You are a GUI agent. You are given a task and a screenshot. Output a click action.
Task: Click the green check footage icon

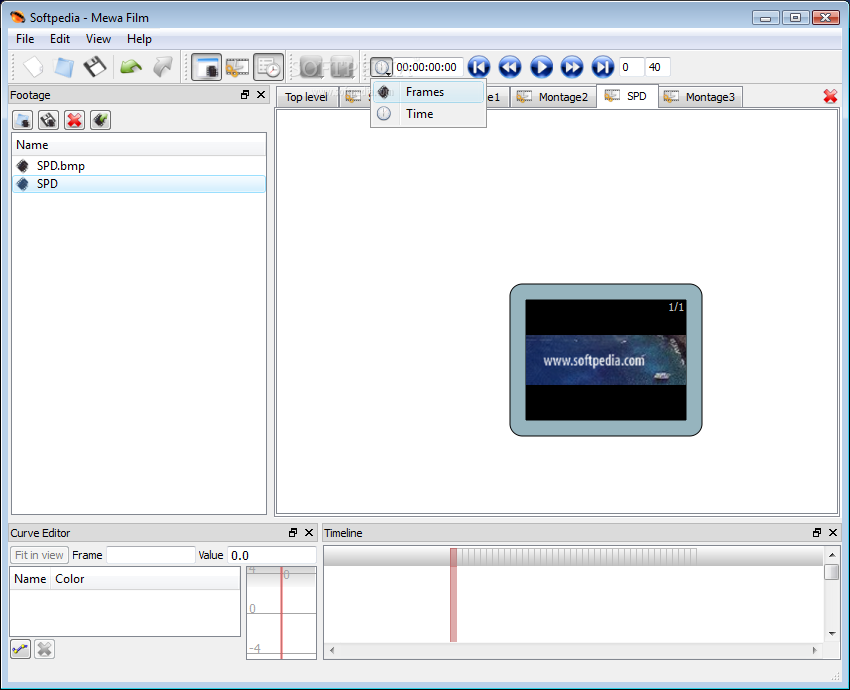[100, 120]
